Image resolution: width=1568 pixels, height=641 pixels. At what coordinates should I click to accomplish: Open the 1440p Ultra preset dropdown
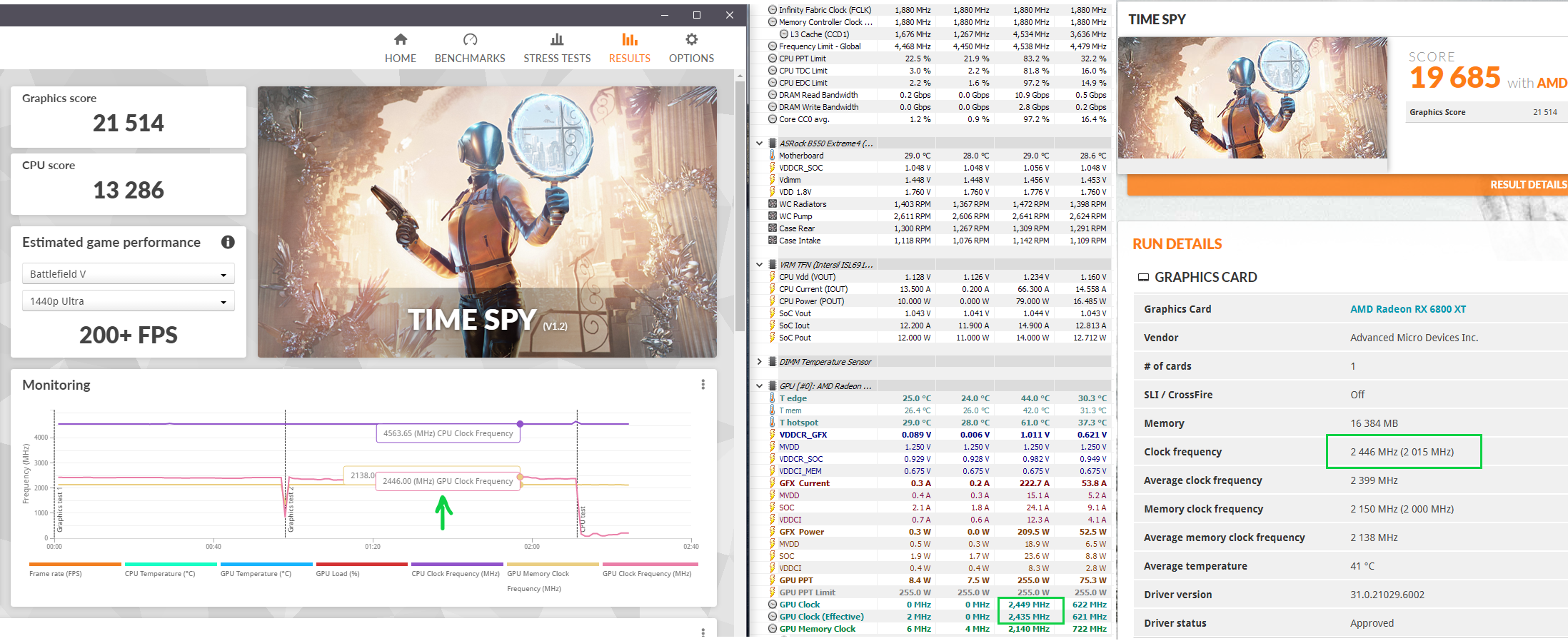tap(129, 301)
